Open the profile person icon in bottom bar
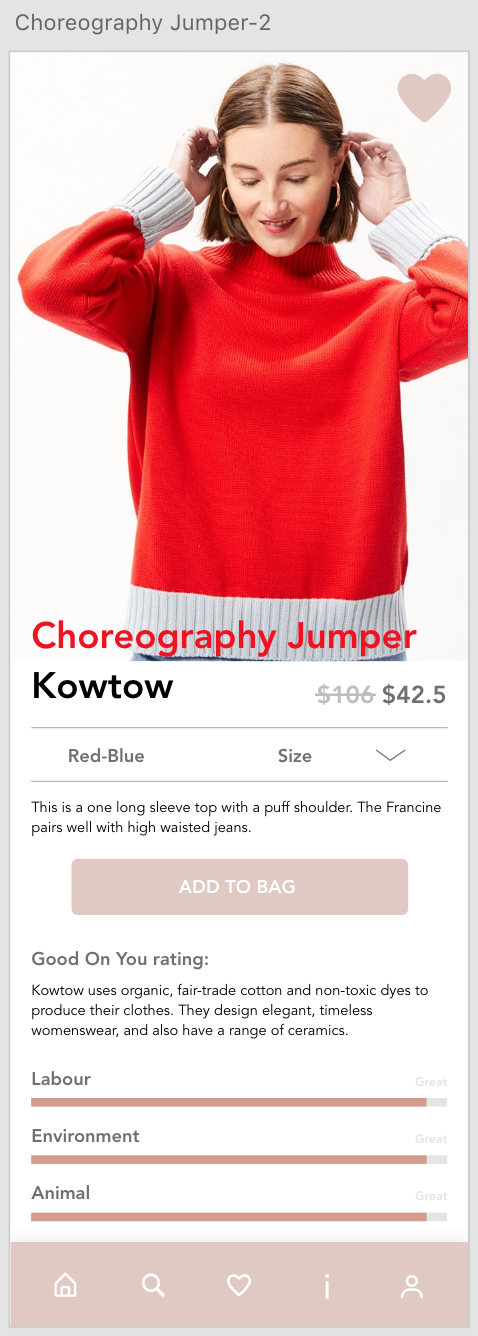Image resolution: width=478 pixels, height=1336 pixels. pos(412,1286)
